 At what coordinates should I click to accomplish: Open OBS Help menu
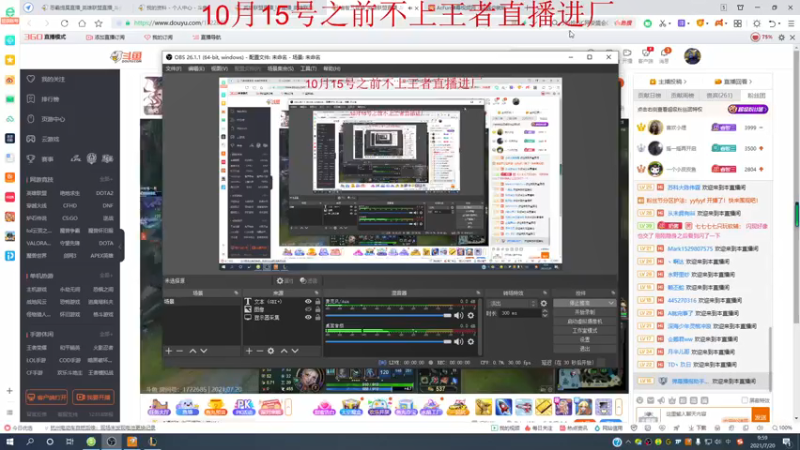[331, 68]
